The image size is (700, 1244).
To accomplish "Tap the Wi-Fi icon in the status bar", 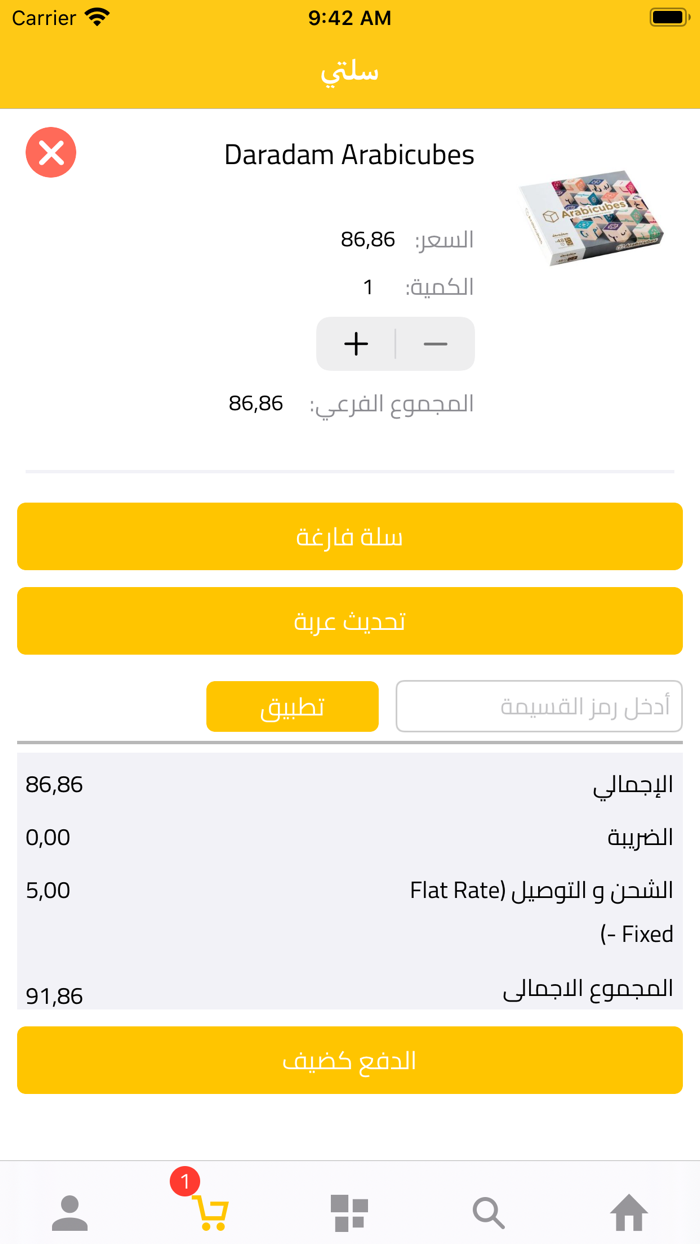I will pos(96,17).
